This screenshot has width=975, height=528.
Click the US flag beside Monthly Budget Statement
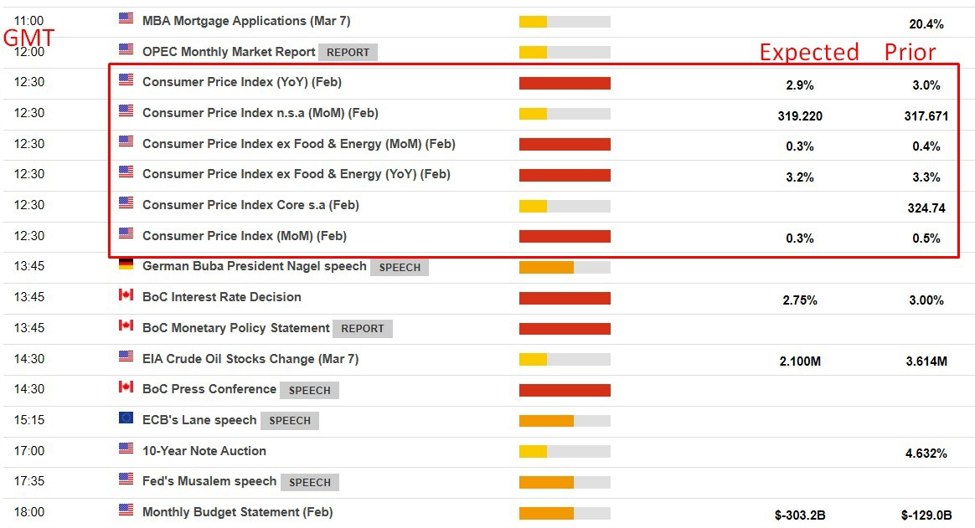point(126,509)
